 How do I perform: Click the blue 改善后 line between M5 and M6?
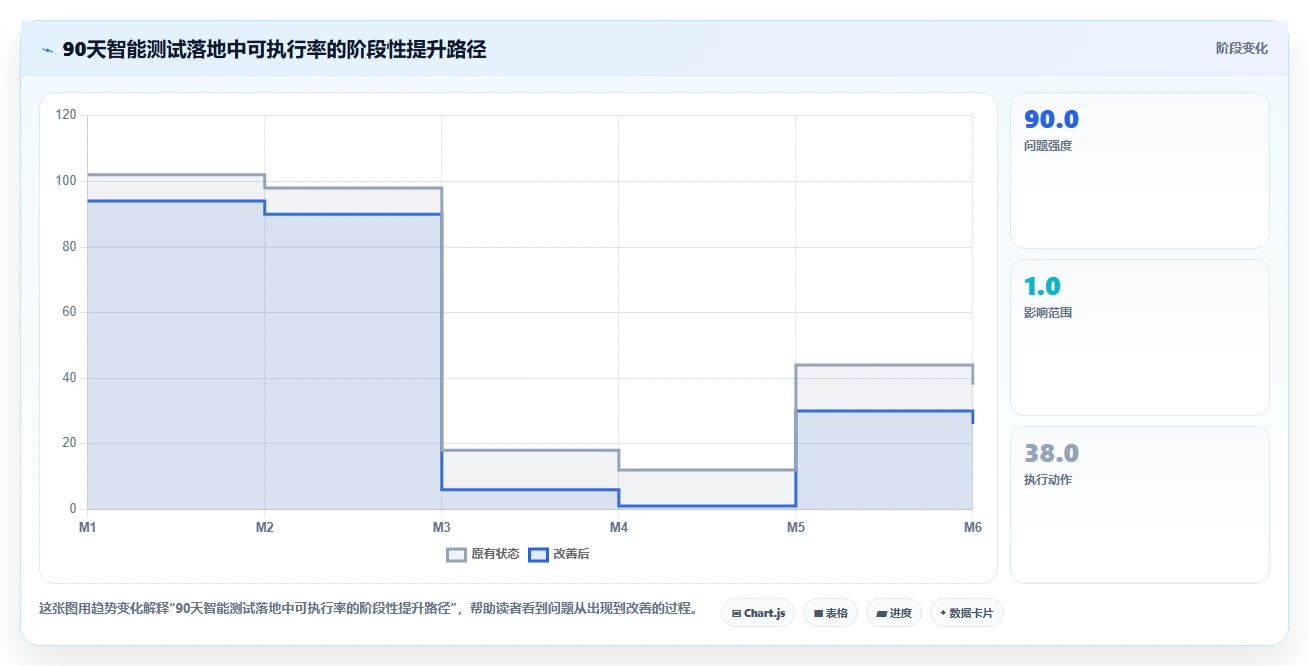pos(883,411)
